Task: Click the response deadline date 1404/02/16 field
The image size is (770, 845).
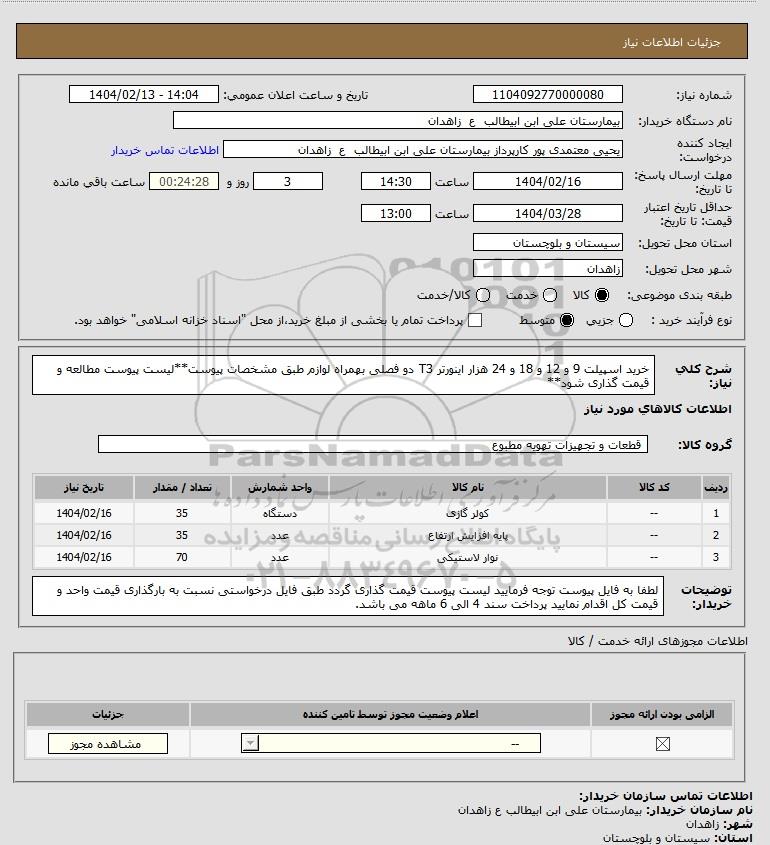Action: [x=547, y=182]
